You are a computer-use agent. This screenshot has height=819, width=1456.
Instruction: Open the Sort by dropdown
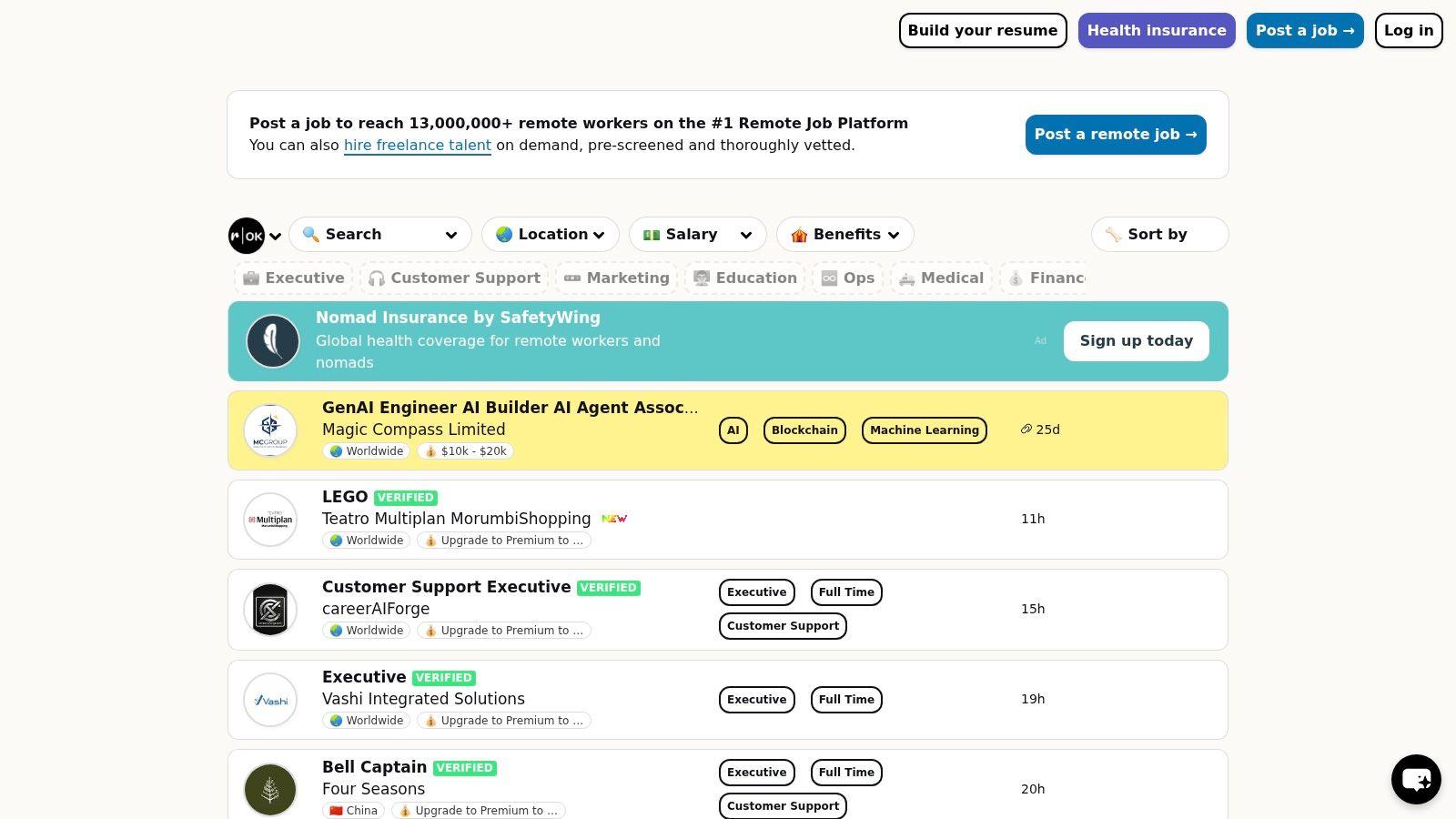[x=1160, y=235]
